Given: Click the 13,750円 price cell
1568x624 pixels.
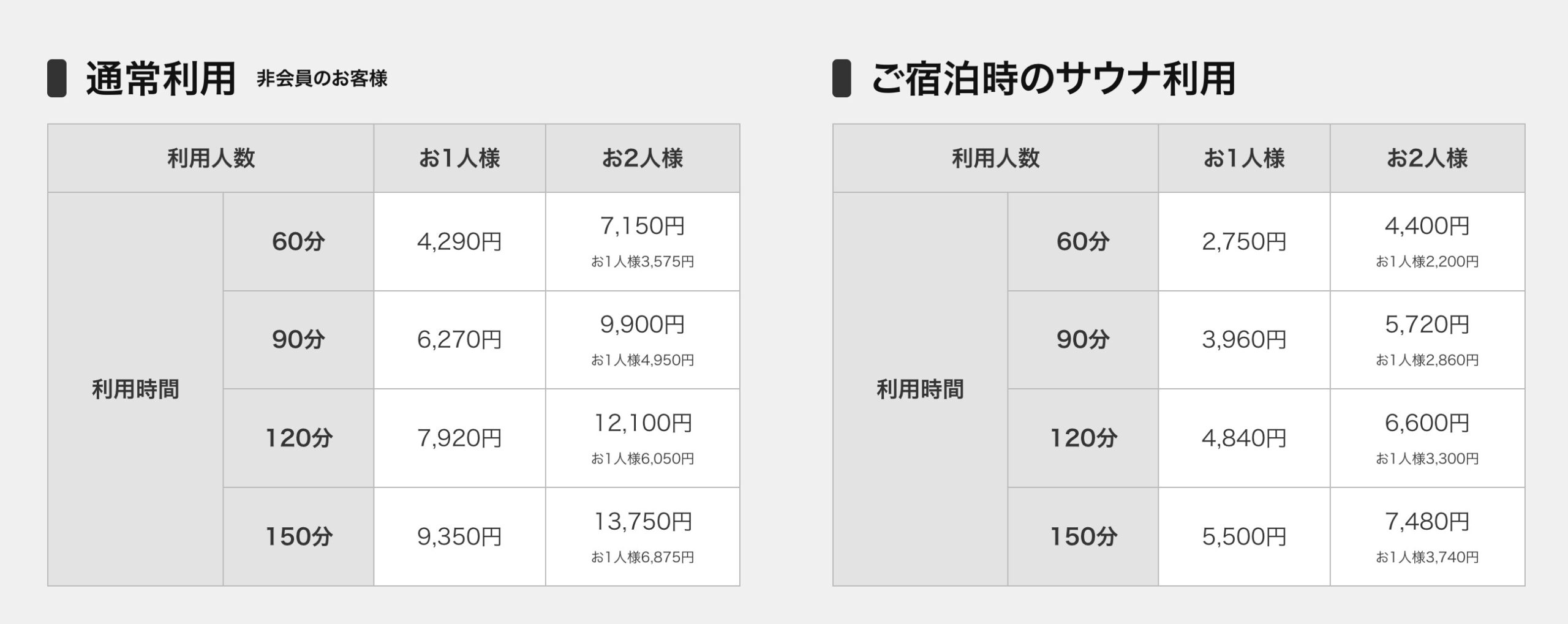Looking at the screenshot, I should tap(643, 522).
